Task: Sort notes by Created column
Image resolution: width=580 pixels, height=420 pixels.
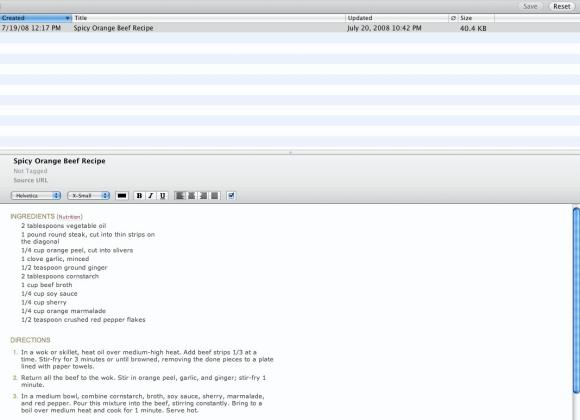Action: [36, 18]
